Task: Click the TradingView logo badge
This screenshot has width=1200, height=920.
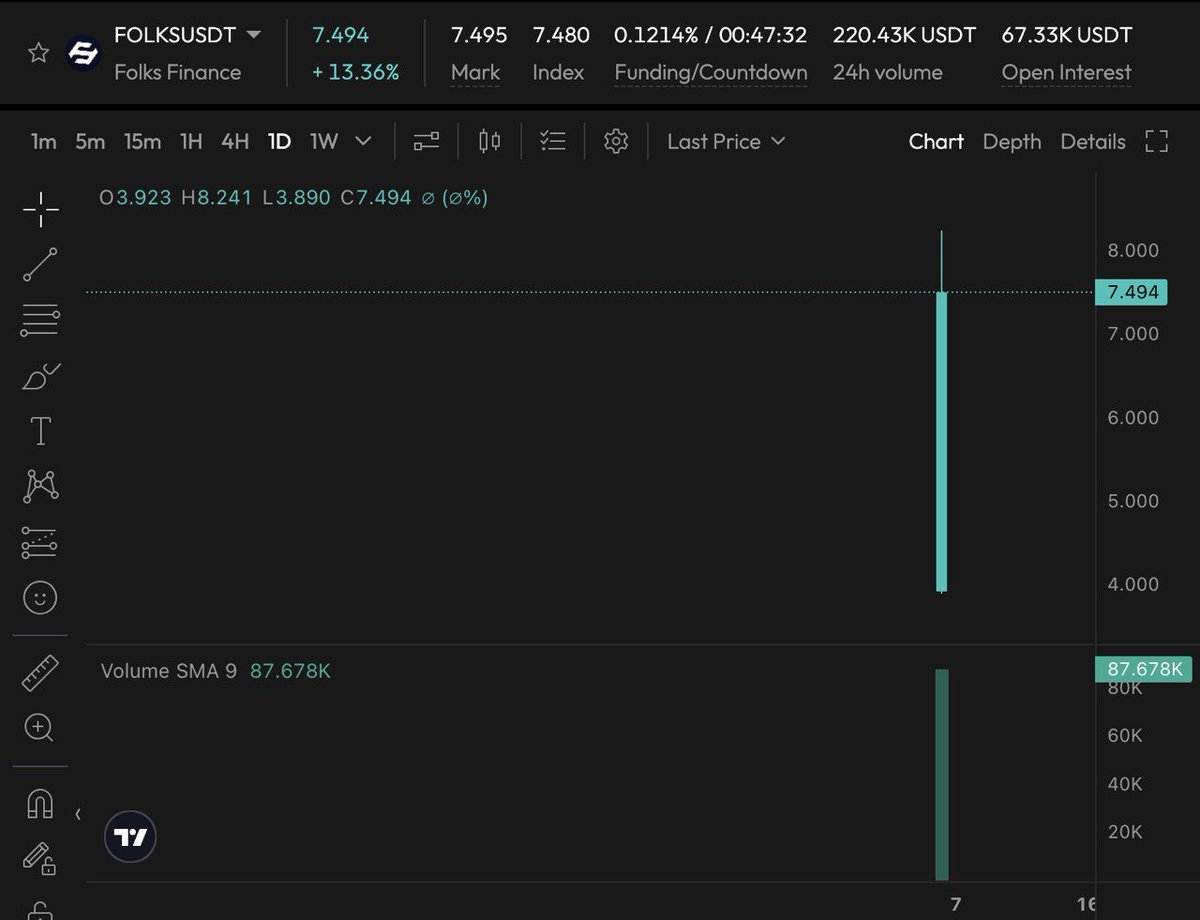Action: click(x=131, y=837)
